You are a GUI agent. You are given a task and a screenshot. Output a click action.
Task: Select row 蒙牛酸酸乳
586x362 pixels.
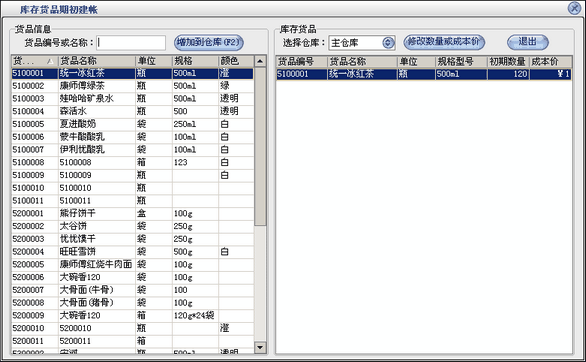pos(132,137)
